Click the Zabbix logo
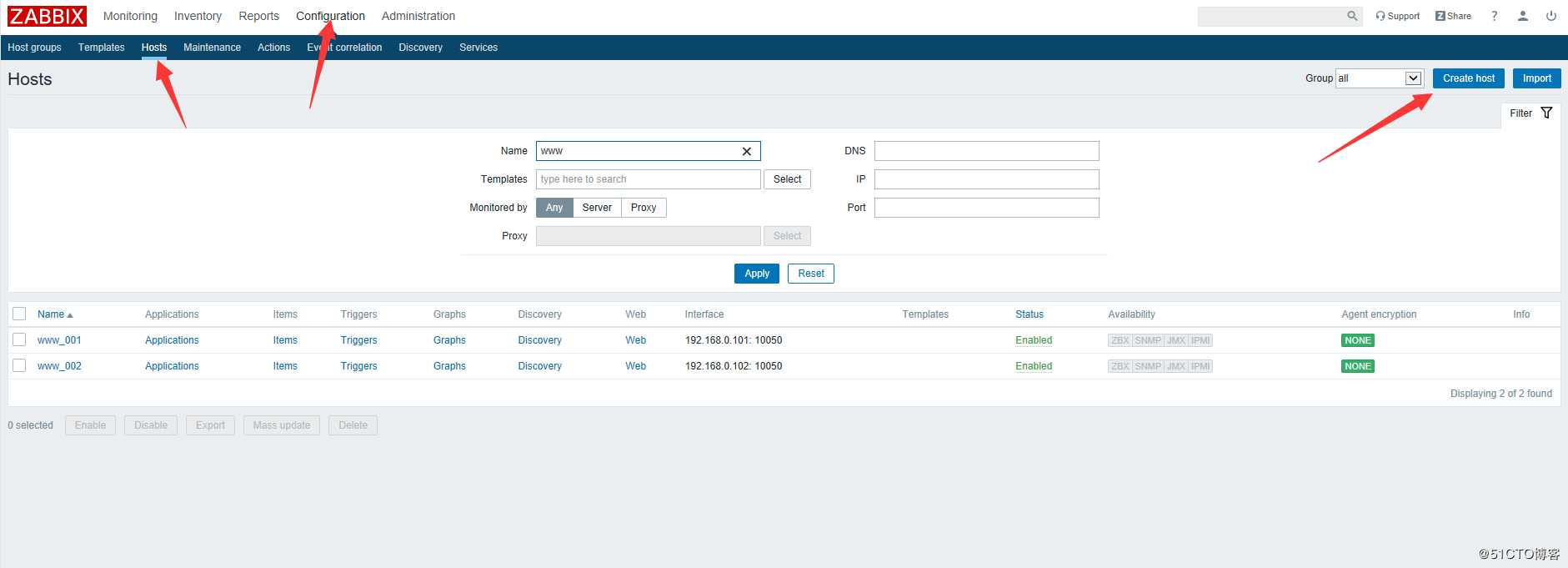Image resolution: width=1568 pixels, height=568 pixels. (47, 16)
